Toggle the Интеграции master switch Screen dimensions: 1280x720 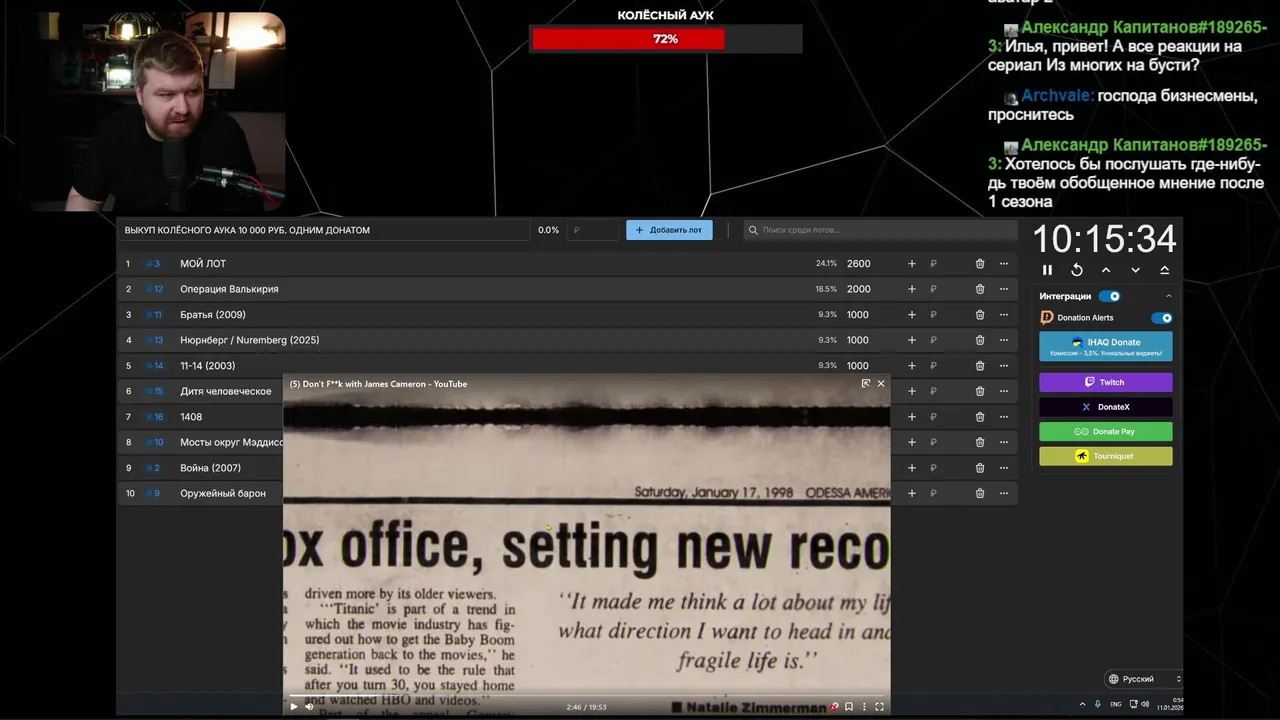[1110, 296]
